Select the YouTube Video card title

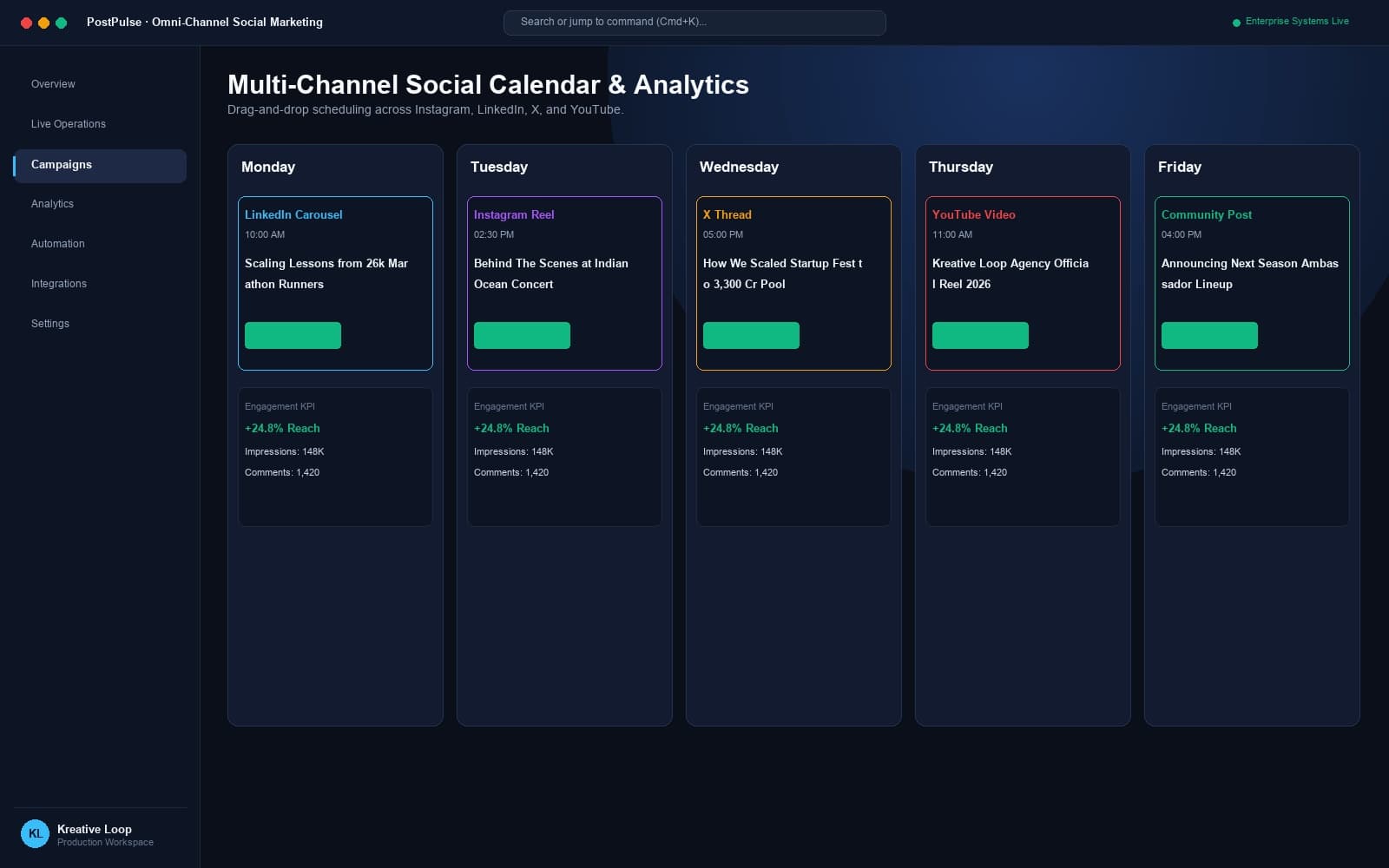tap(974, 214)
